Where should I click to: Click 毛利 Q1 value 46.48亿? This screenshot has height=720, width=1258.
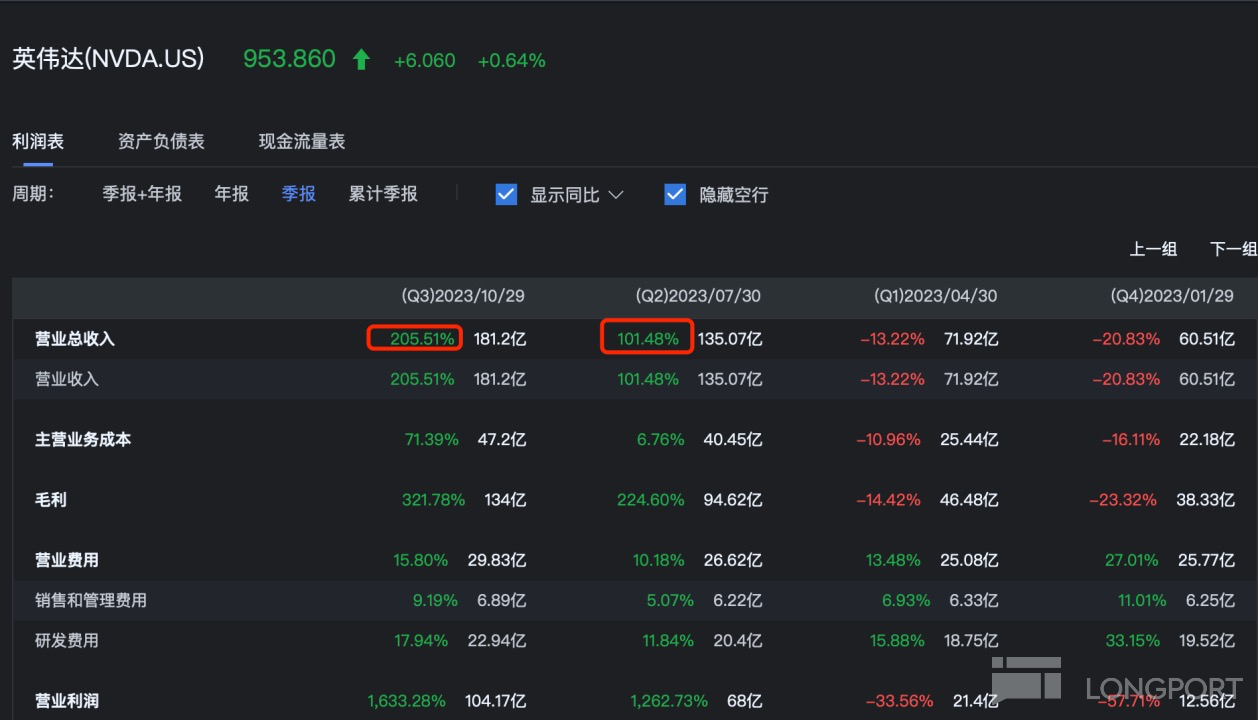tap(969, 499)
